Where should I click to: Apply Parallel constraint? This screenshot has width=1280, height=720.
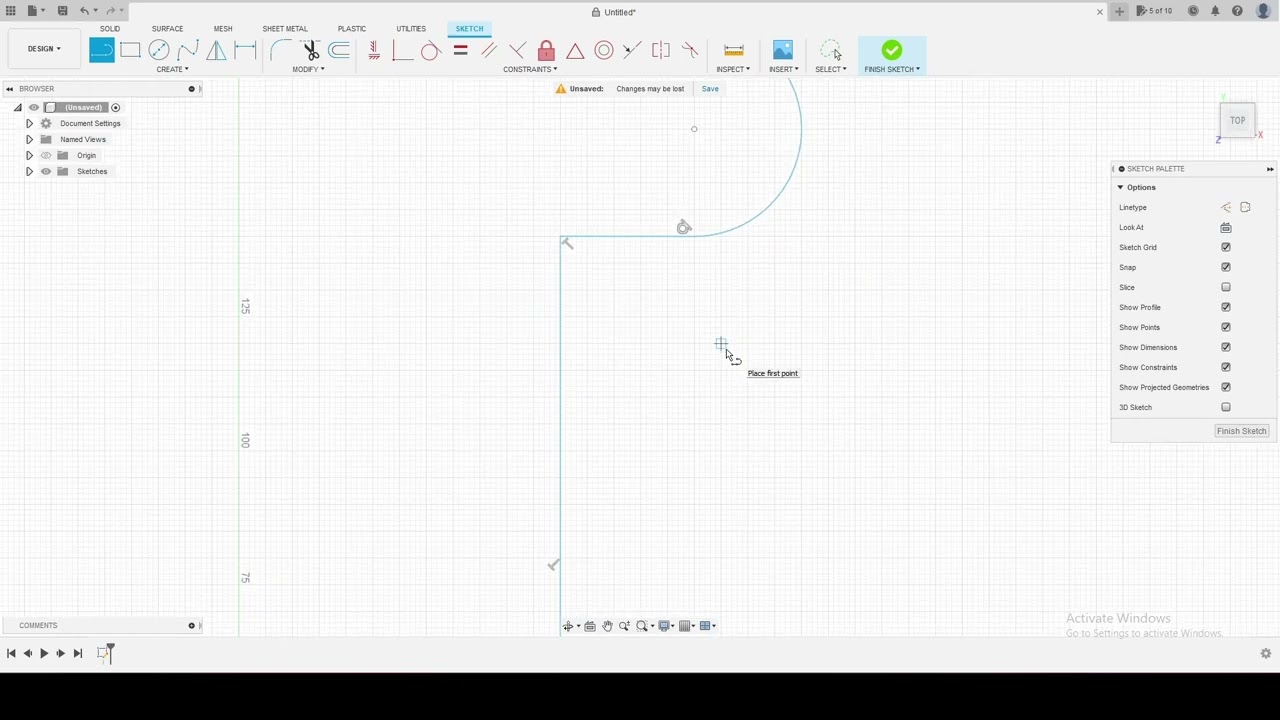point(488,50)
